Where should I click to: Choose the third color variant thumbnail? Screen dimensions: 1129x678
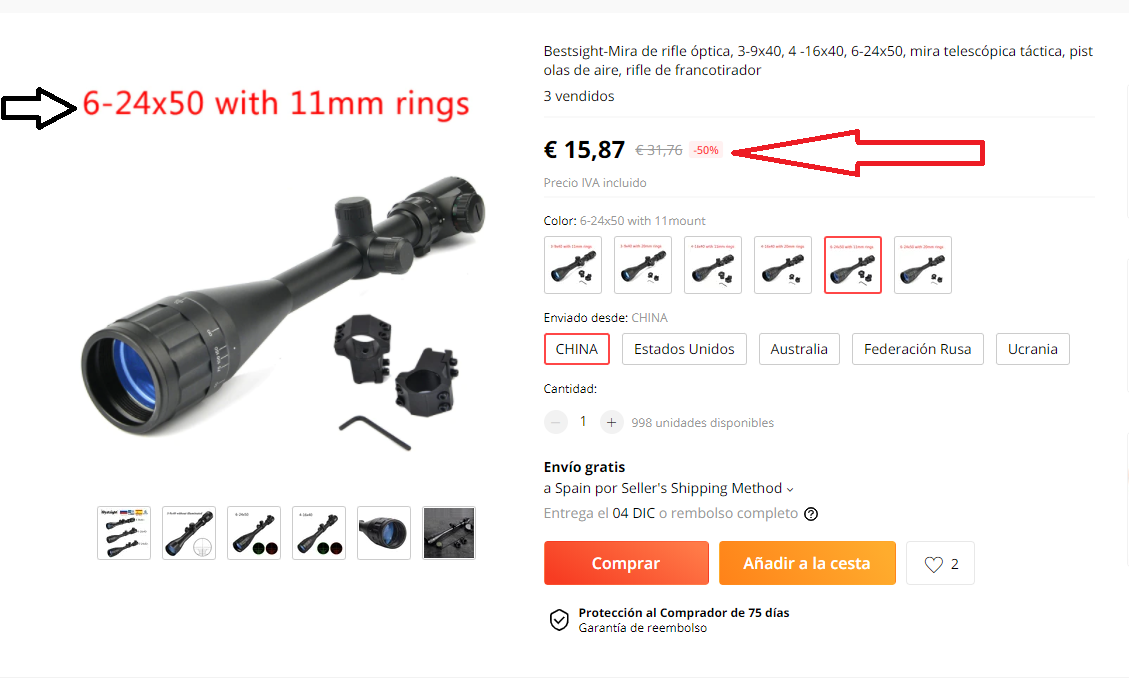(x=713, y=265)
